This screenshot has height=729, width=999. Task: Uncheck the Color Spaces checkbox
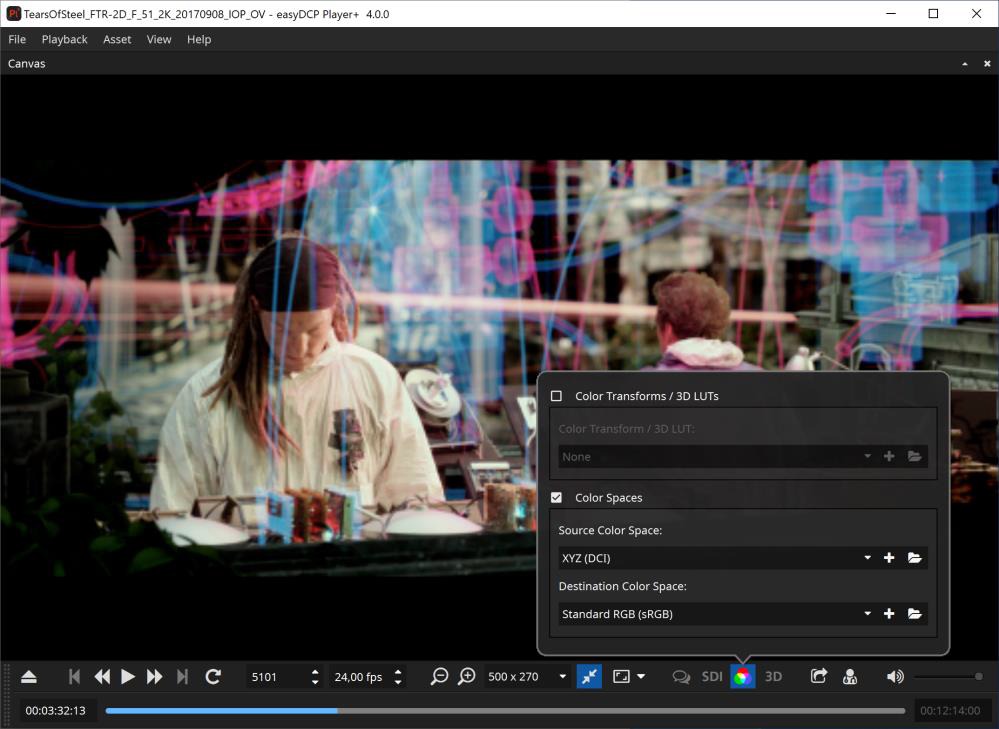point(557,498)
